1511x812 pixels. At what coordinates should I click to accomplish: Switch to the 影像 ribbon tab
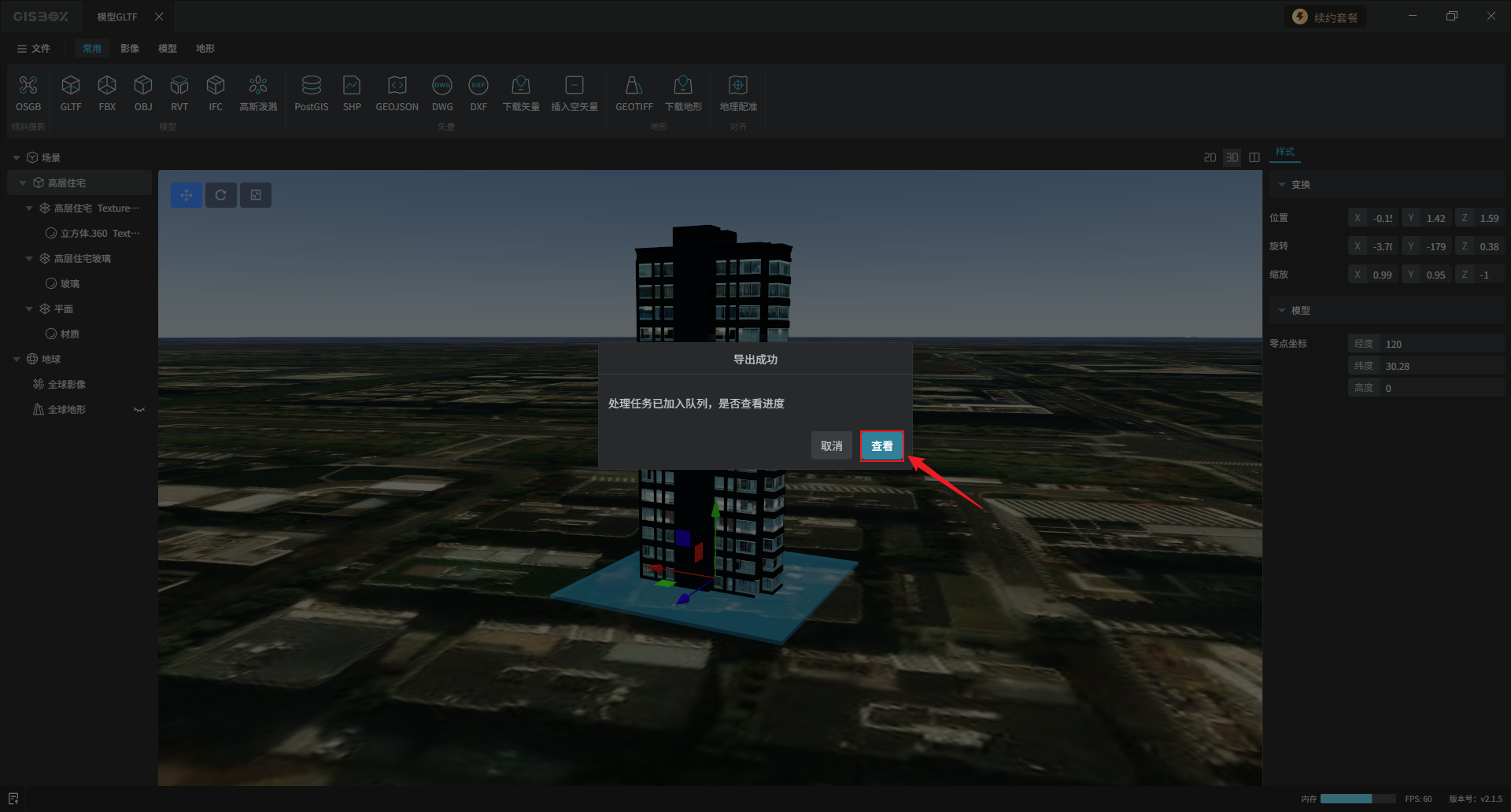tap(130, 49)
